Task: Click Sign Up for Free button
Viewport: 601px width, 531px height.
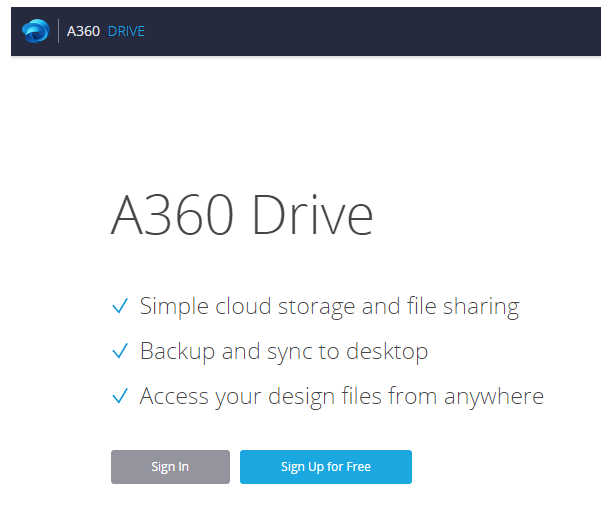Action: click(x=326, y=467)
